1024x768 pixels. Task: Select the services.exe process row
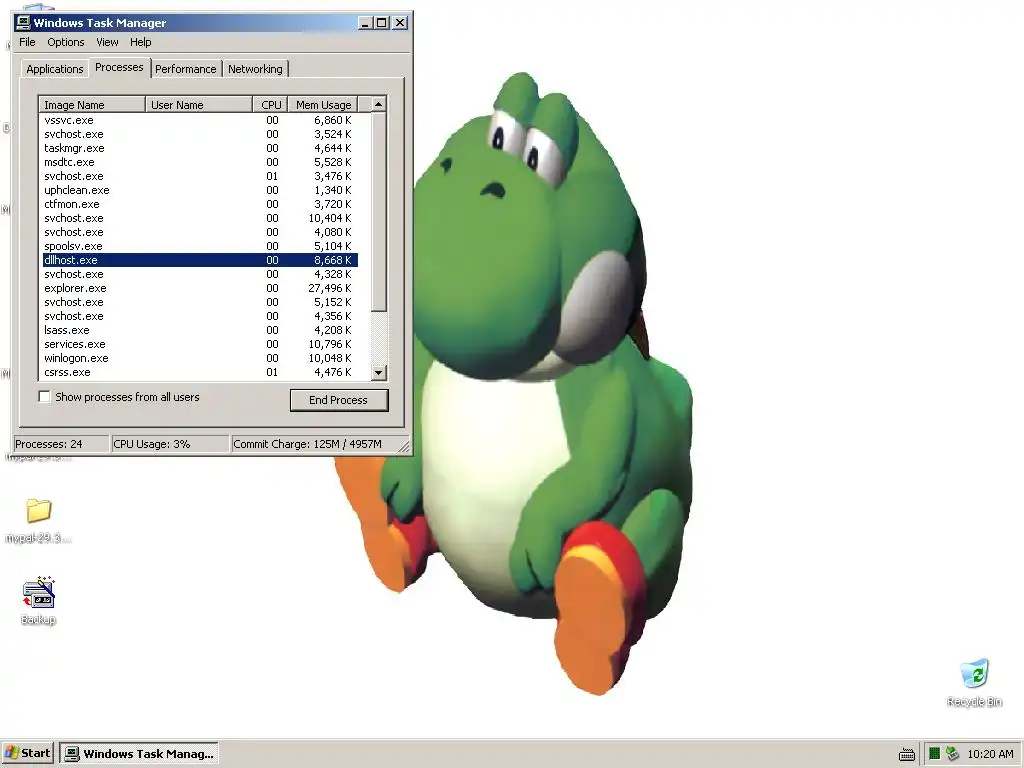[199, 344]
